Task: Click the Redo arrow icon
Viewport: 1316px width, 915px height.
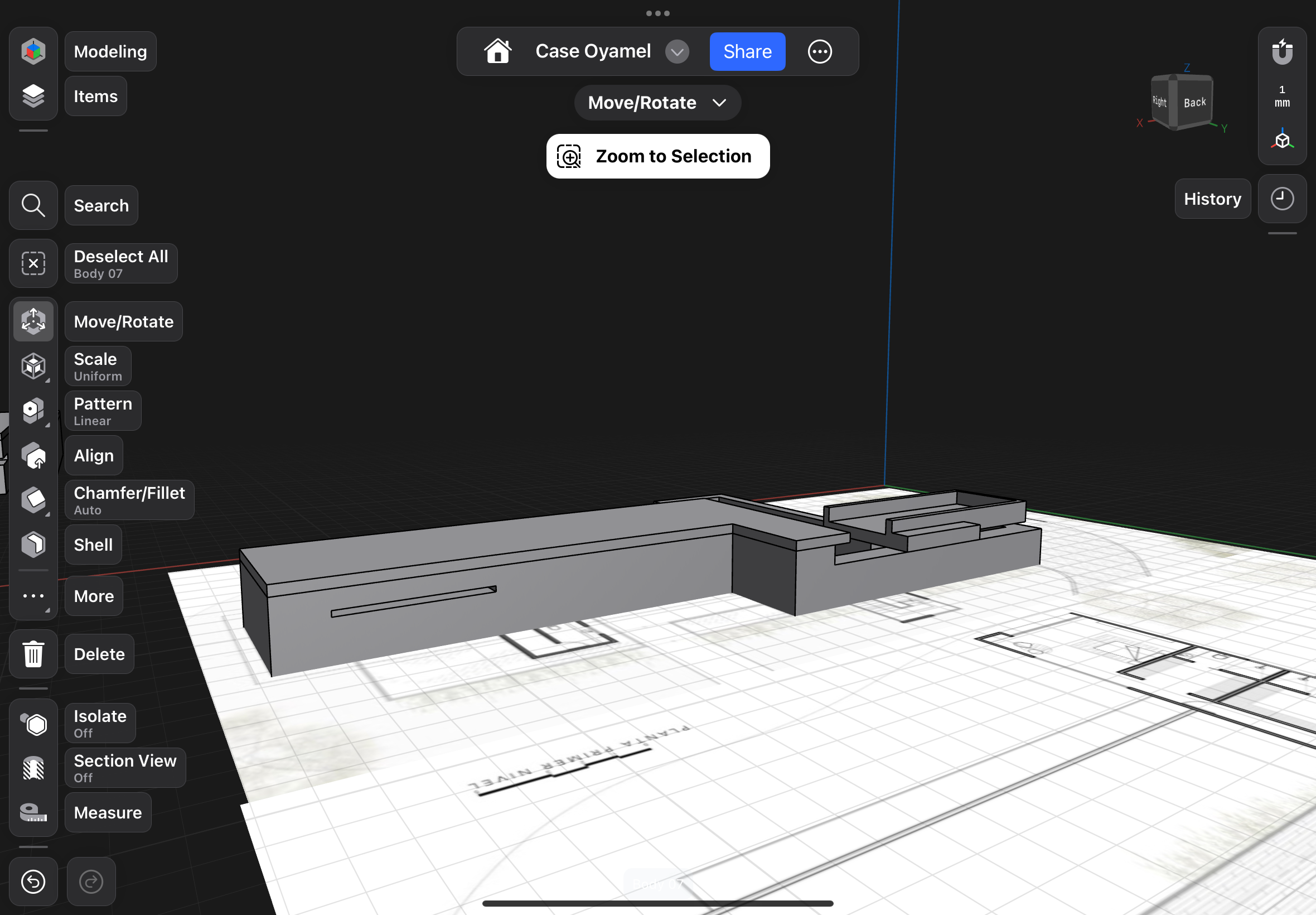Action: click(x=91, y=881)
